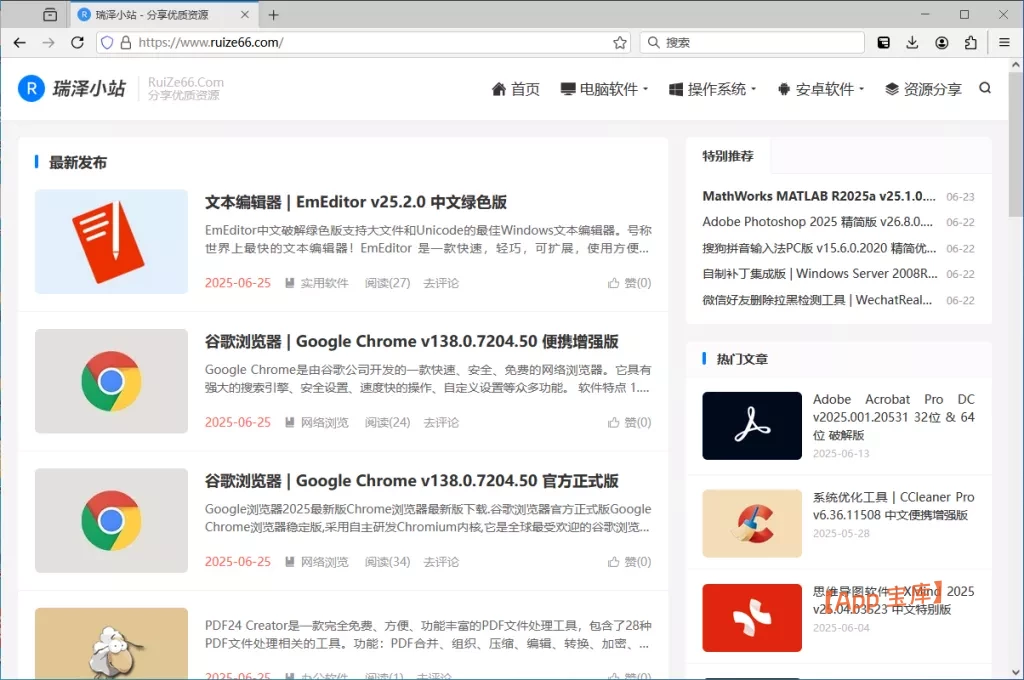
Task: Open the EmEditor v25.2.0 article title link
Action: [353, 201]
